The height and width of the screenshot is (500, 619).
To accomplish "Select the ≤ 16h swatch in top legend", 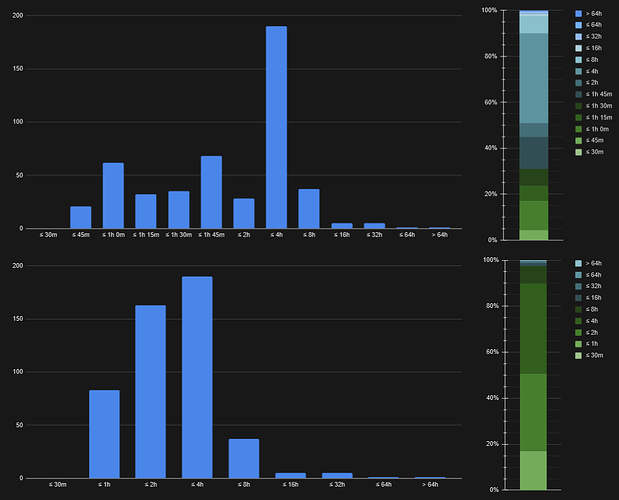I will point(578,48).
